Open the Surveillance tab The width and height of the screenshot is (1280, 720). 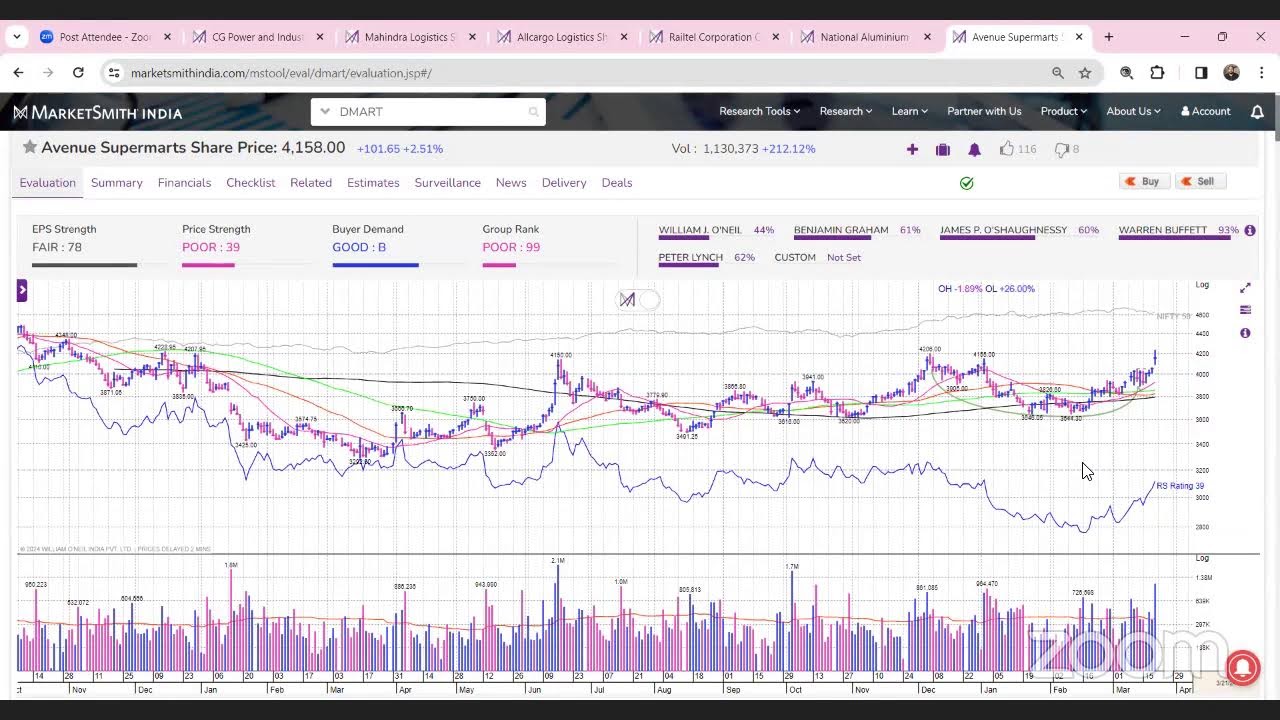point(448,183)
